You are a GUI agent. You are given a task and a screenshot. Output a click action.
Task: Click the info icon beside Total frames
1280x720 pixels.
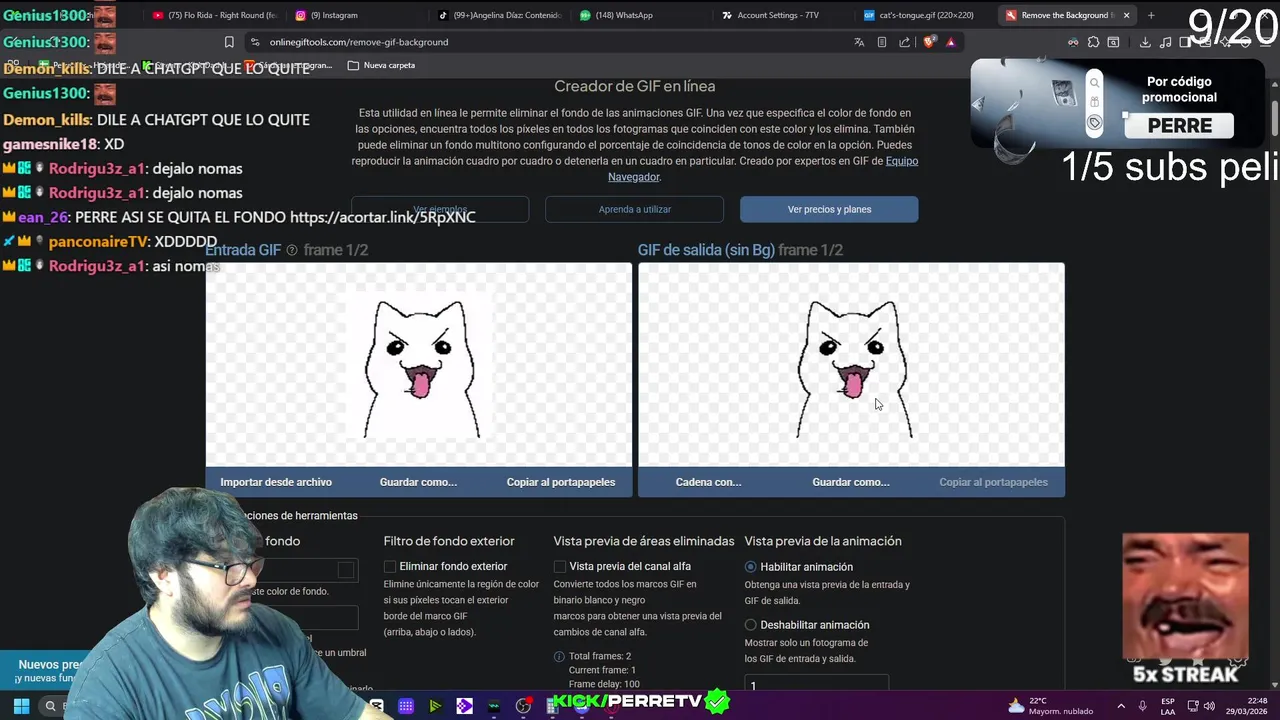pos(559,656)
